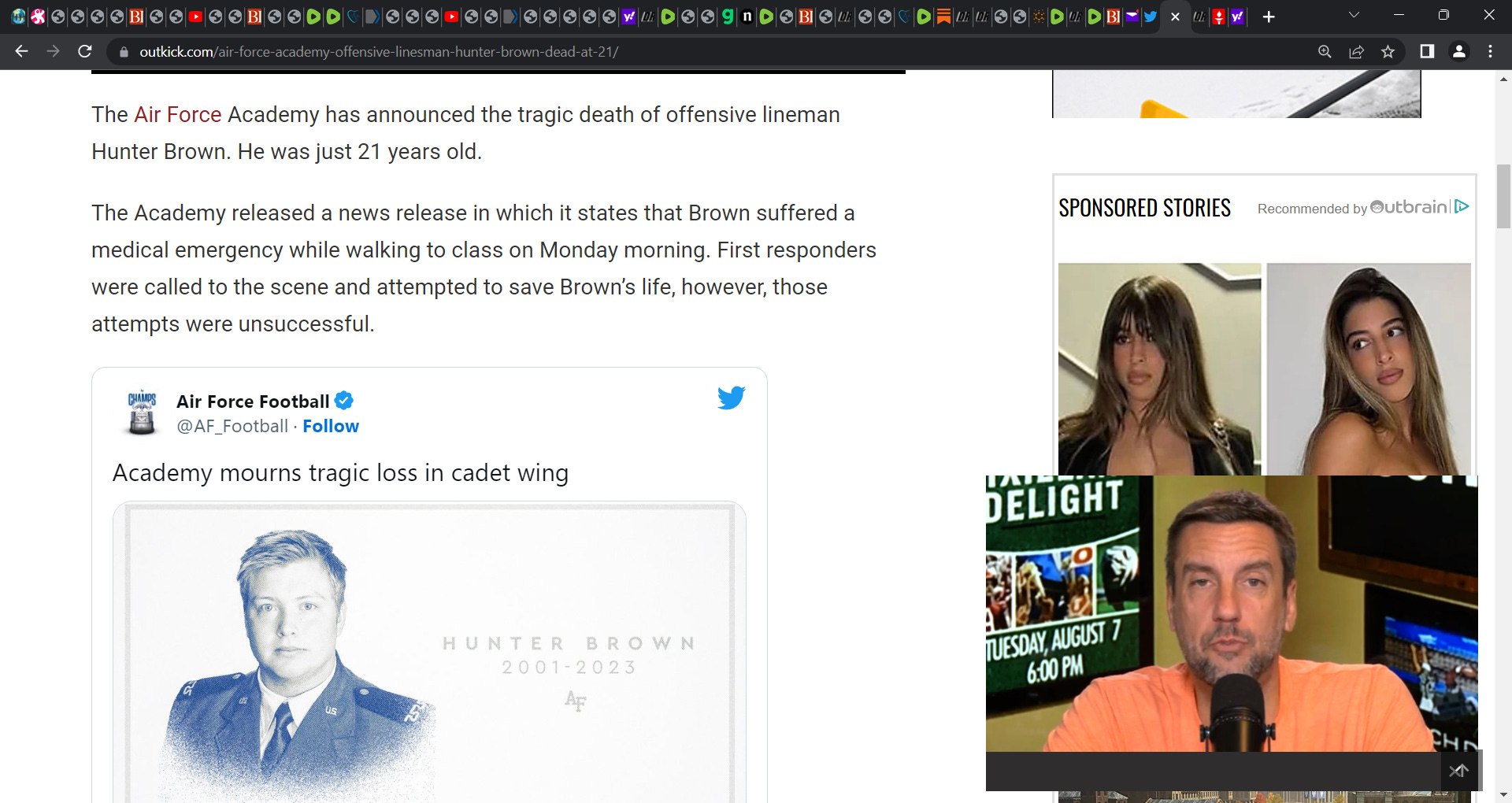The height and width of the screenshot is (803, 1512).
Task: Open the Chrome three-dot menu
Action: pyautogui.click(x=1490, y=51)
